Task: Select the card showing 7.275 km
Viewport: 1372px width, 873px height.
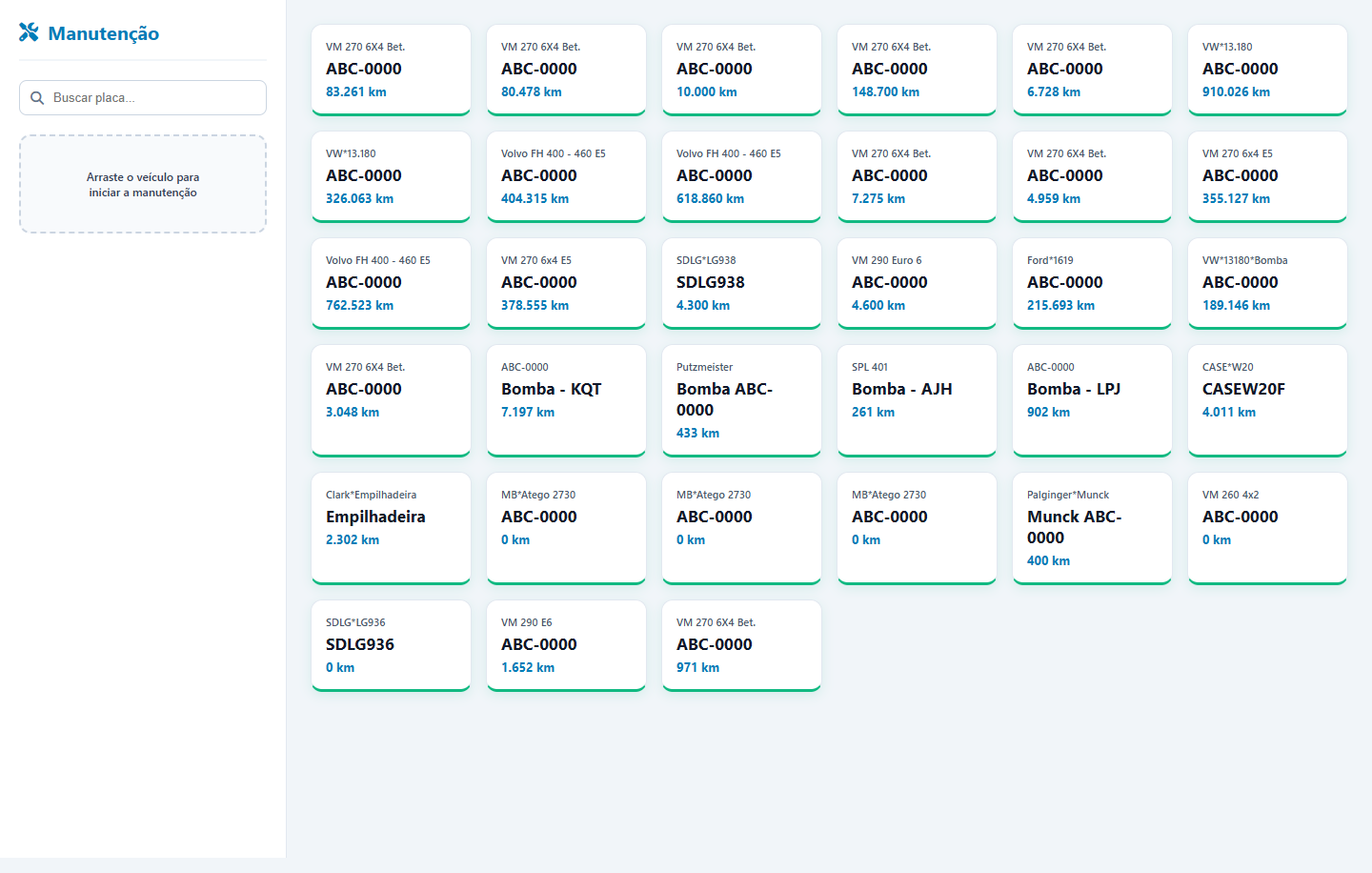Action: (917, 177)
